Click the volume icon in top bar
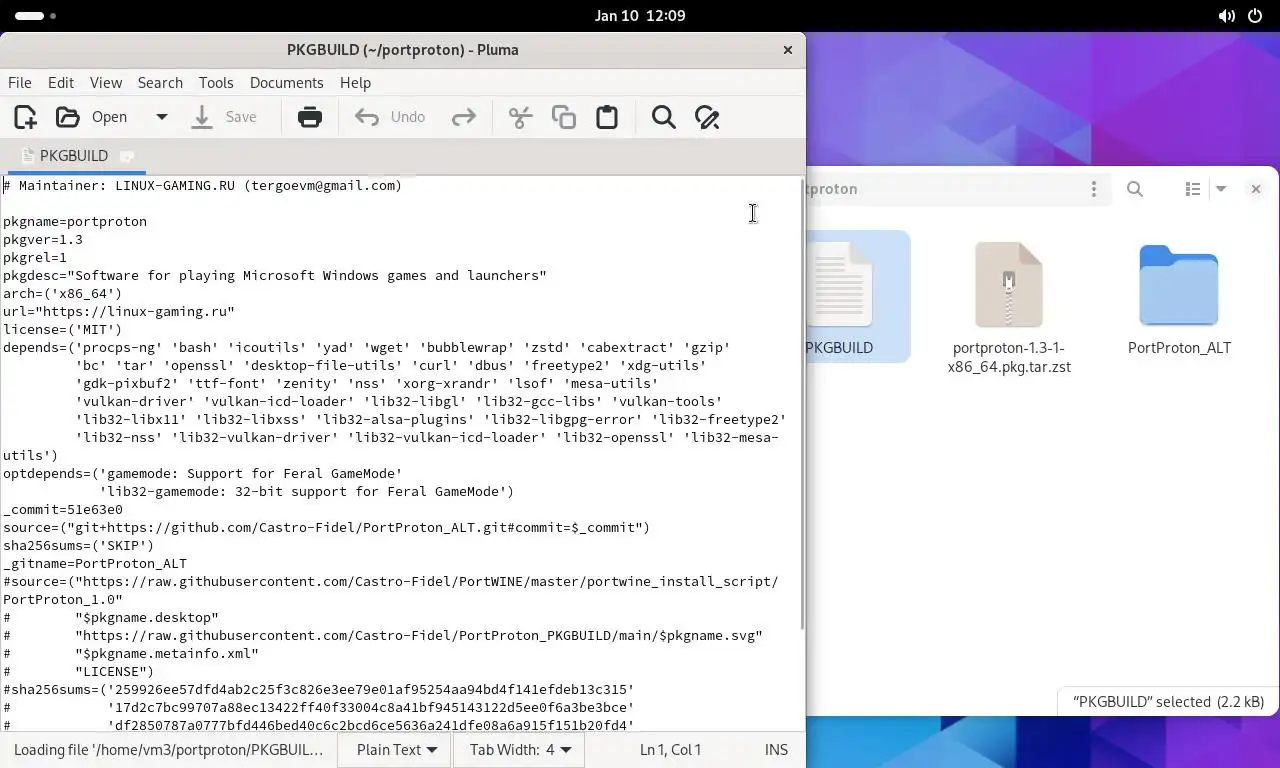 (x=1227, y=16)
